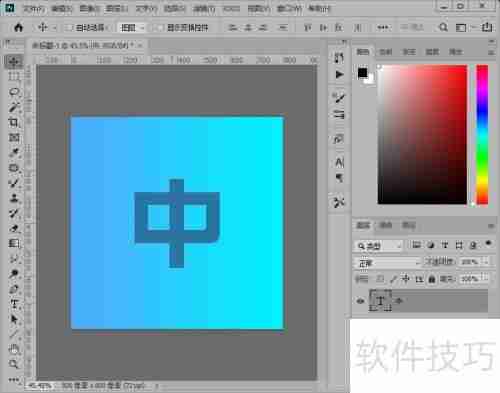Open the layer Opacity value dropdown
This screenshot has width=500, height=393.
pos(486,262)
